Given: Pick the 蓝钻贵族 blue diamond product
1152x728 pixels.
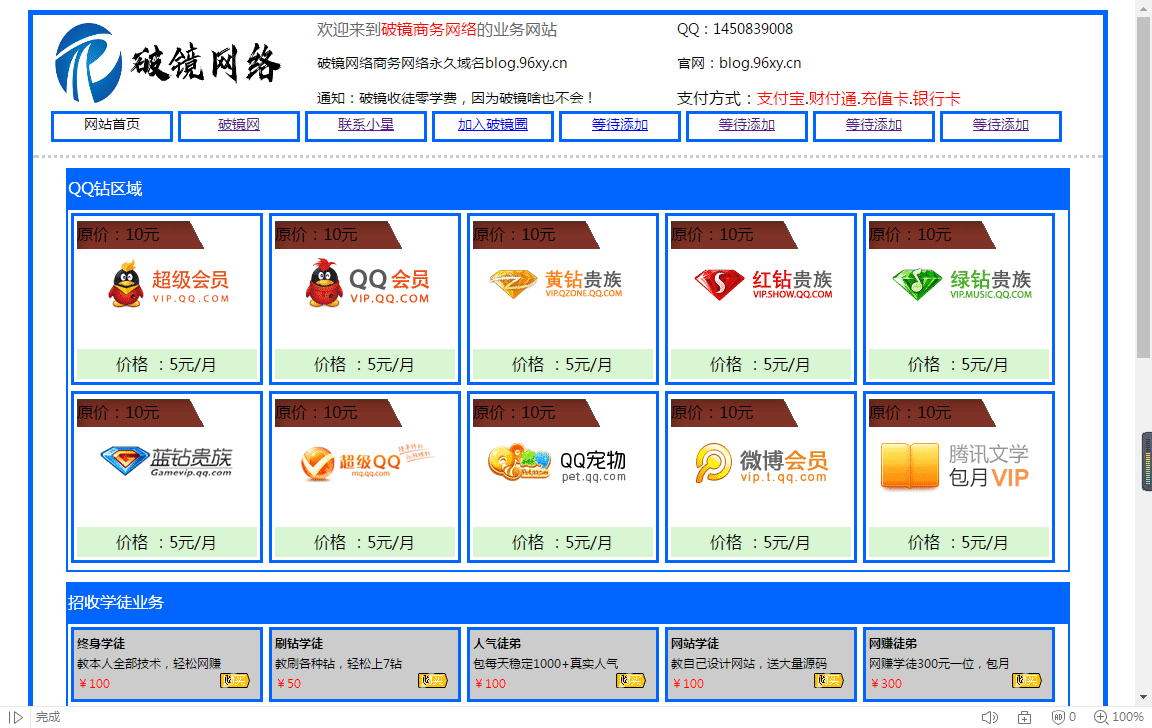Looking at the screenshot, I should coord(166,461).
